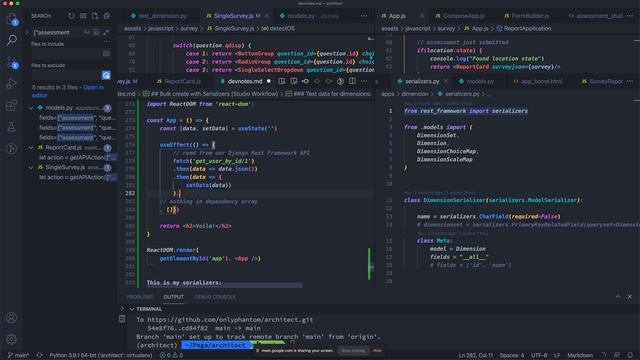This screenshot has height=360, width=640.
Task: Toggle search only in open editors
Action: tap(106, 53)
